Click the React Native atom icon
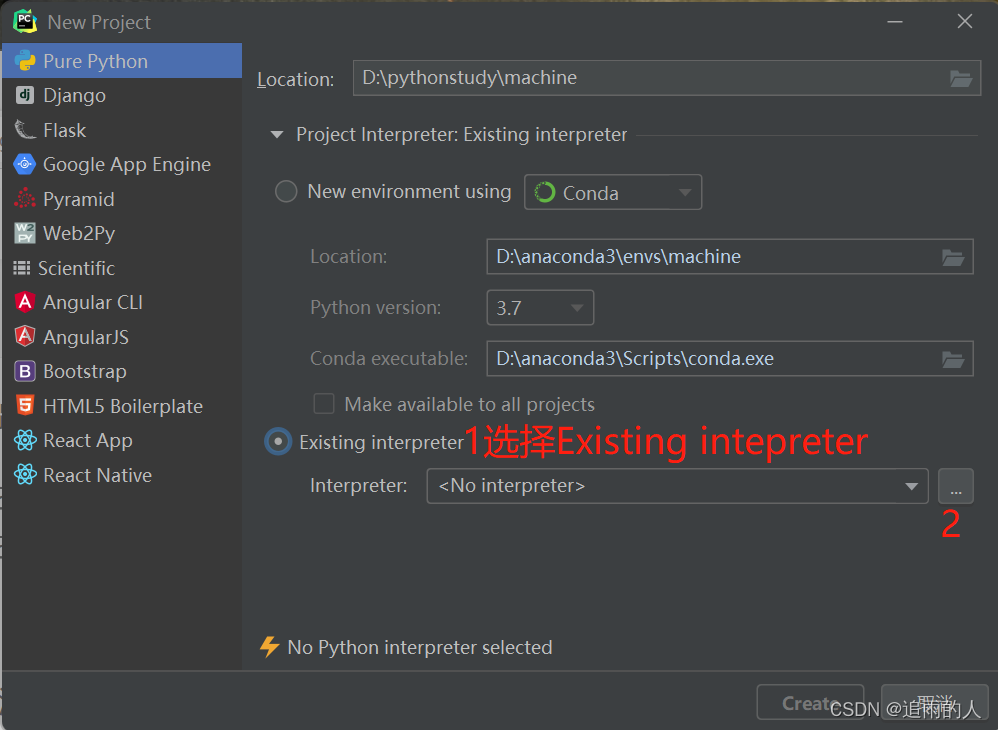This screenshot has width=998, height=730. (x=25, y=475)
